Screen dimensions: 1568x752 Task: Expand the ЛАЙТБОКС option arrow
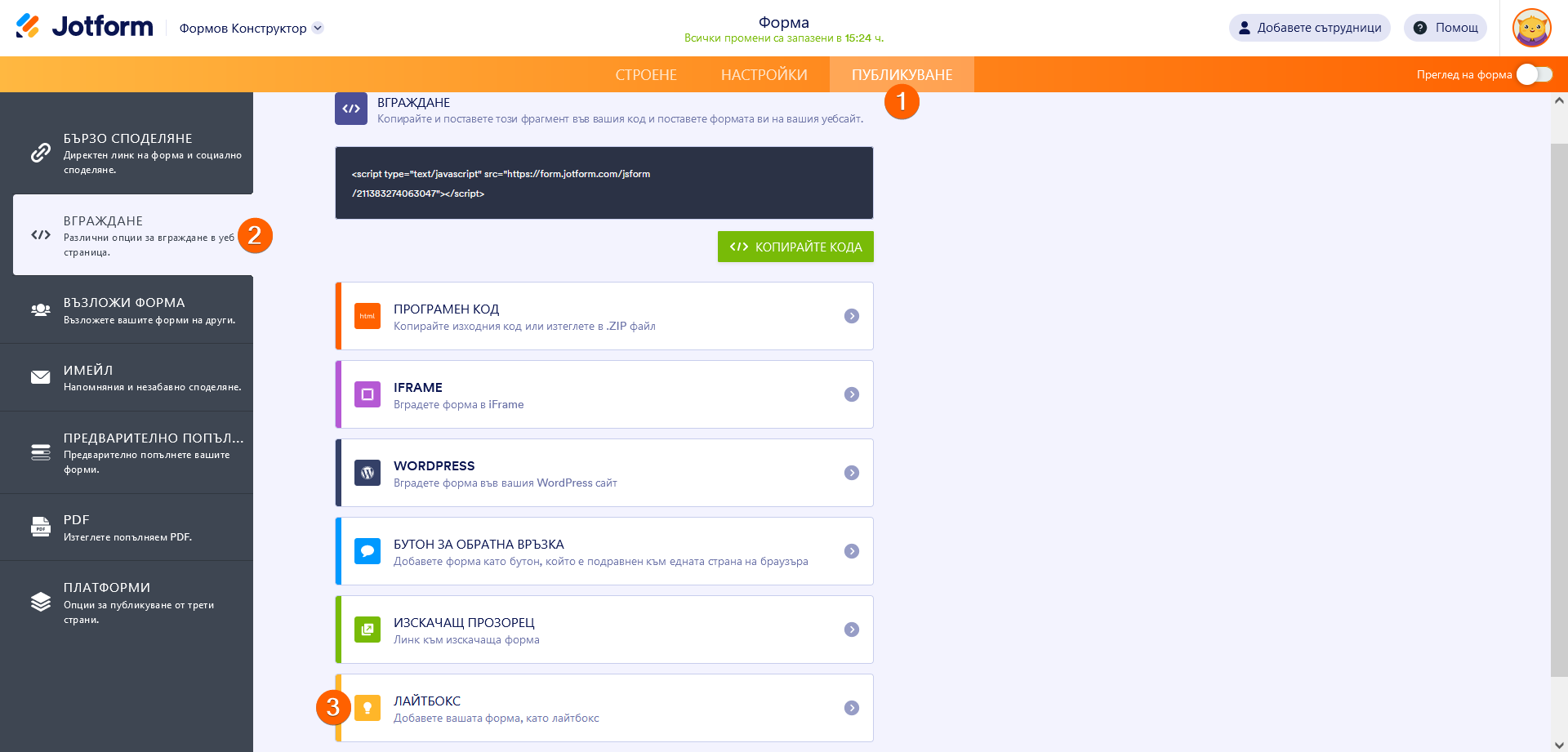(x=852, y=708)
